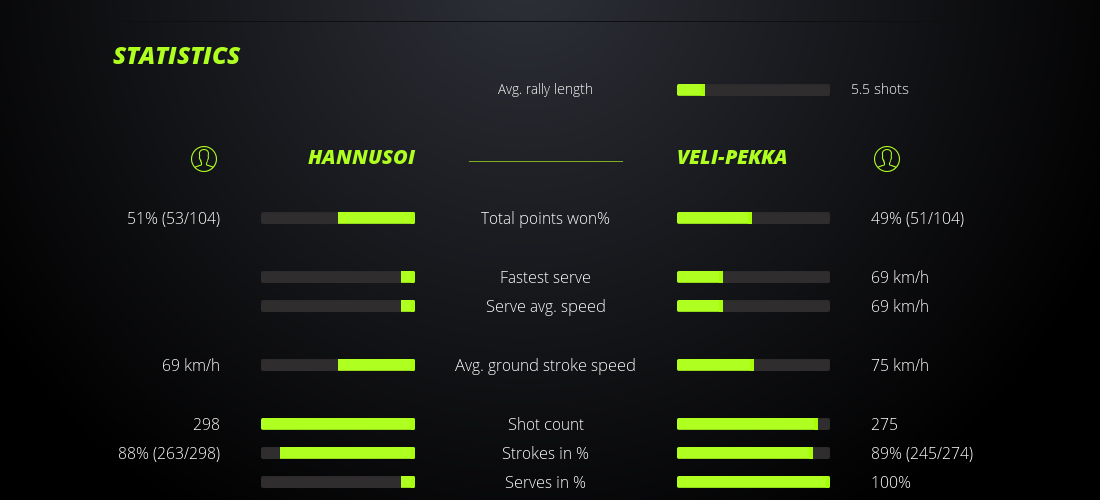Click Veli-Pekka's Shot count bar
Viewport: 1100px width, 500px height.
point(753,424)
